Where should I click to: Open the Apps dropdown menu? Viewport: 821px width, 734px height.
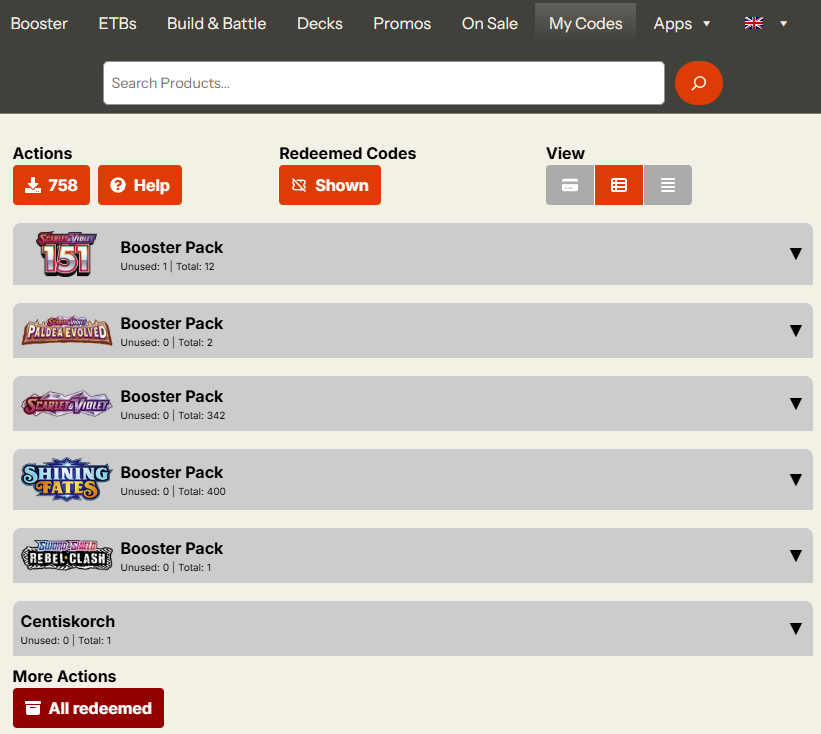pos(682,23)
